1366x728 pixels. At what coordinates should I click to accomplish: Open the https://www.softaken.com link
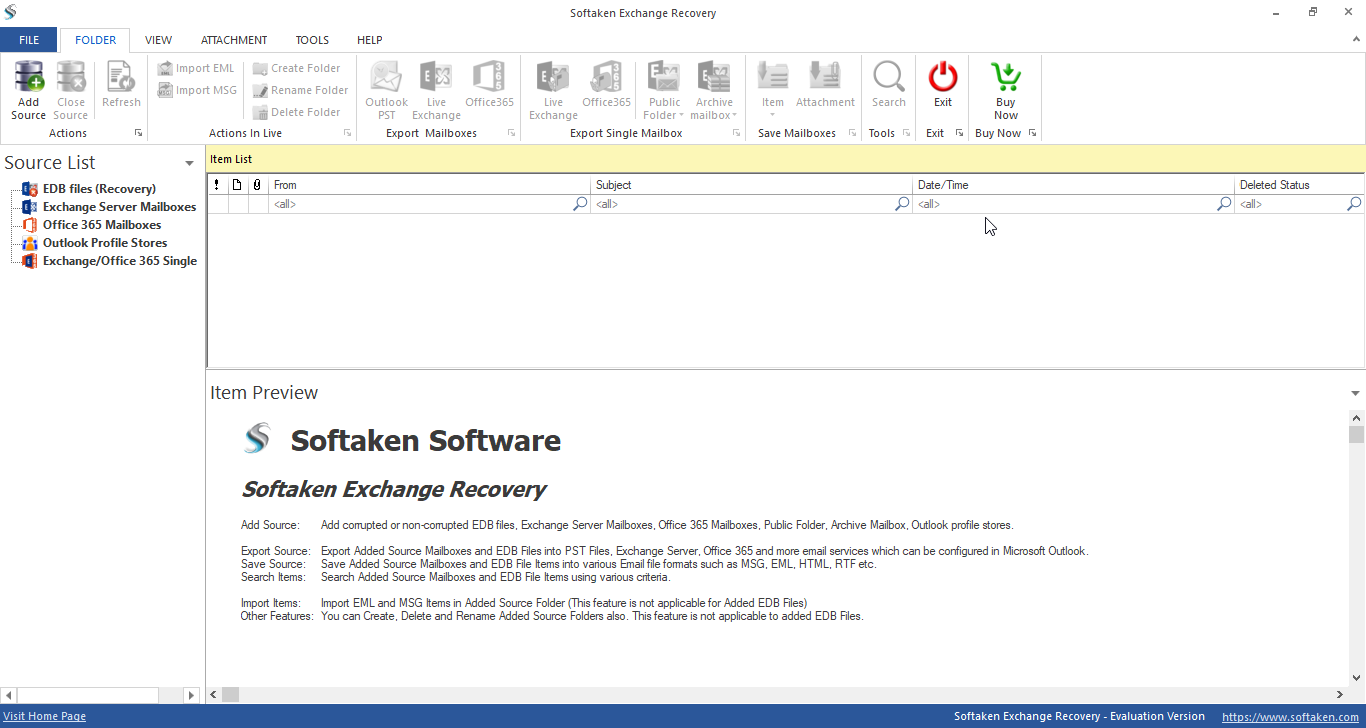[1290, 717]
